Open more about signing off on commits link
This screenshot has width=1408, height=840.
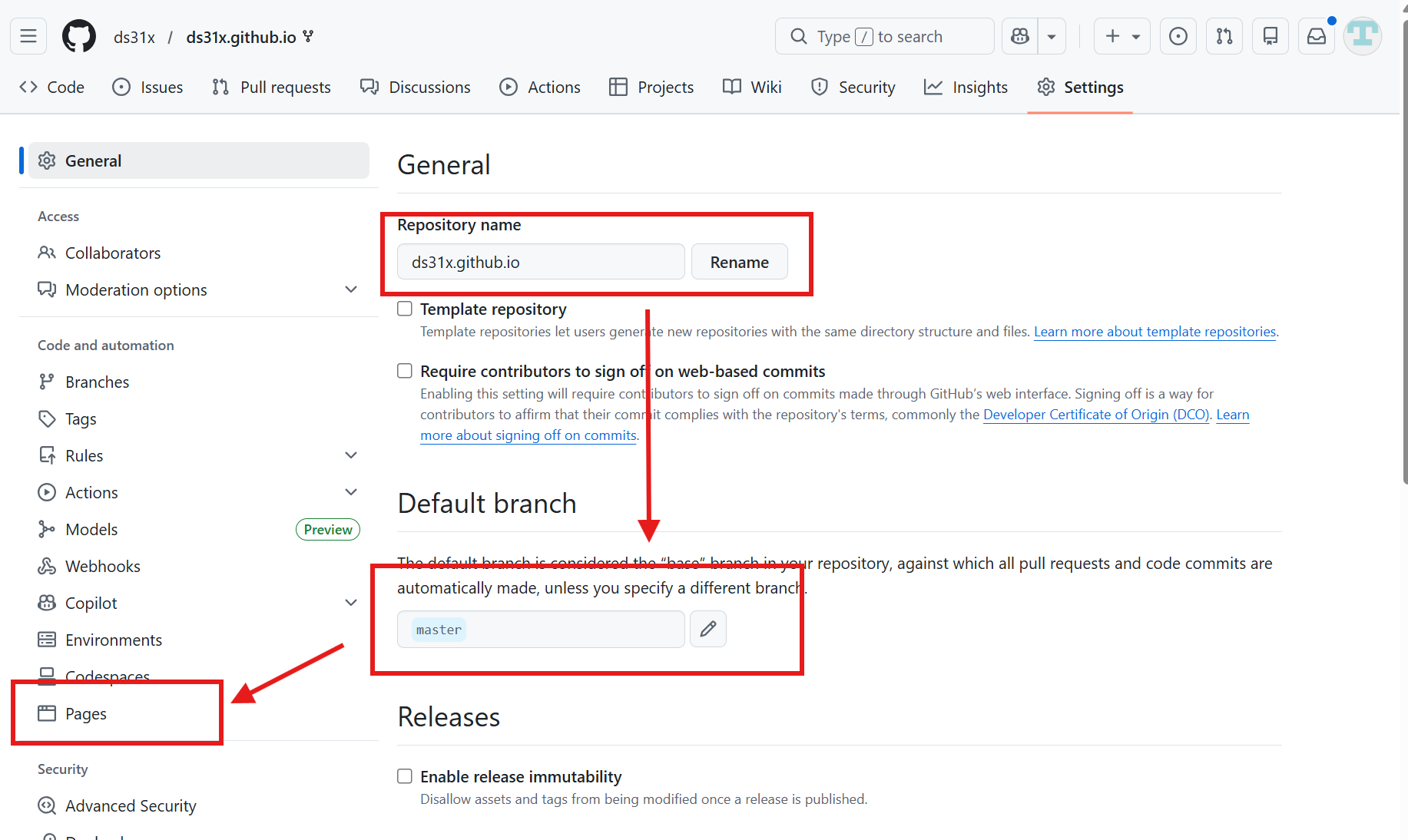pyautogui.click(x=528, y=435)
